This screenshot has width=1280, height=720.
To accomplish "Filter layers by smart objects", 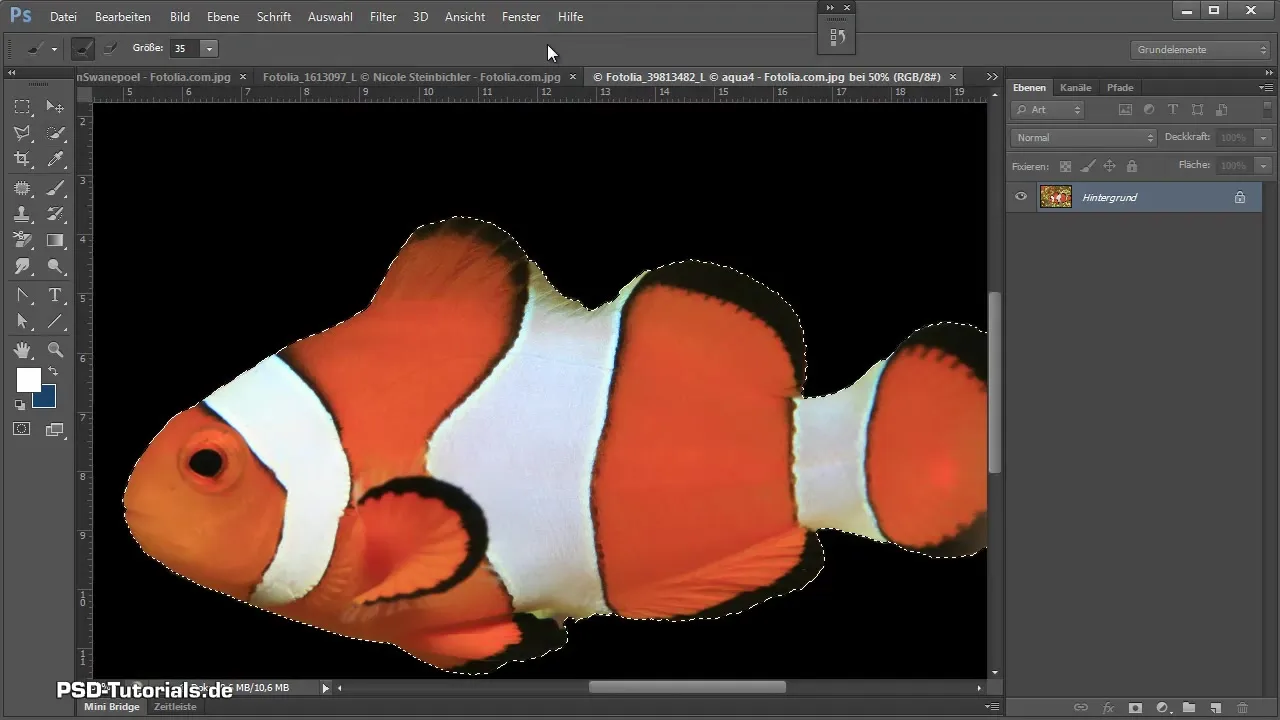I will pyautogui.click(x=1221, y=109).
